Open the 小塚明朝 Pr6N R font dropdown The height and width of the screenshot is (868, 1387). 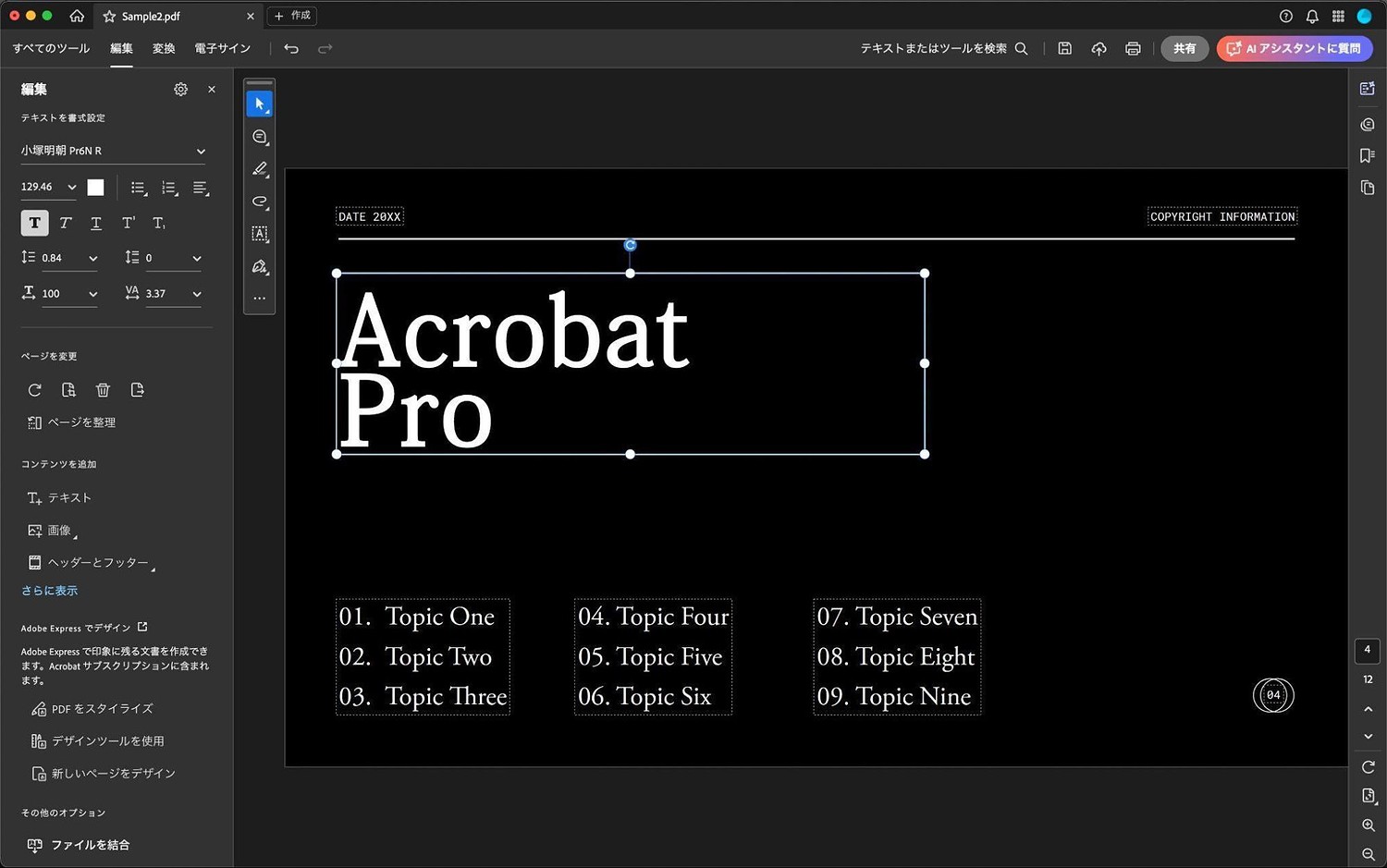pos(113,151)
